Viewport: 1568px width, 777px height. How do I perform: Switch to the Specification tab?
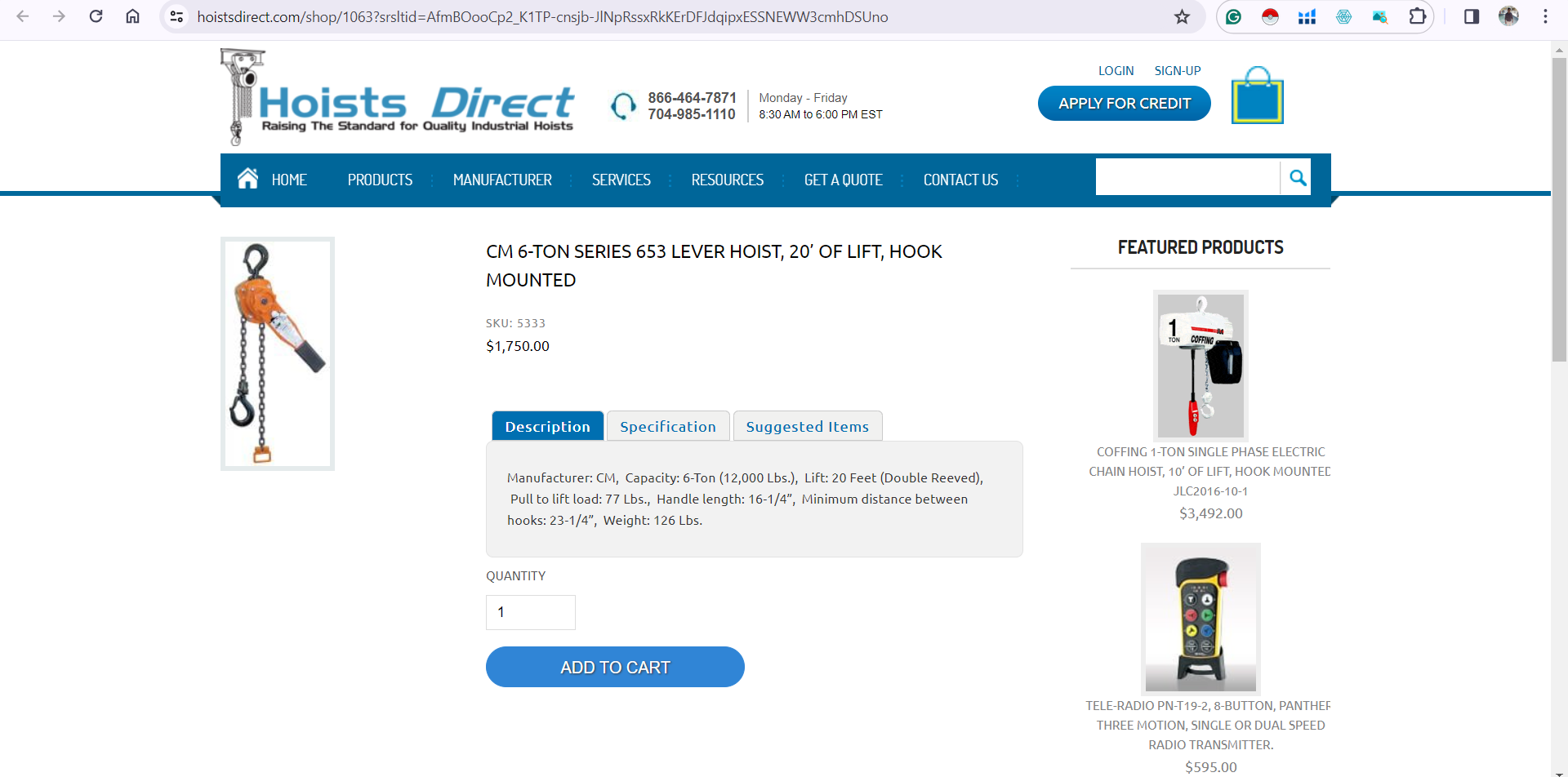click(668, 426)
